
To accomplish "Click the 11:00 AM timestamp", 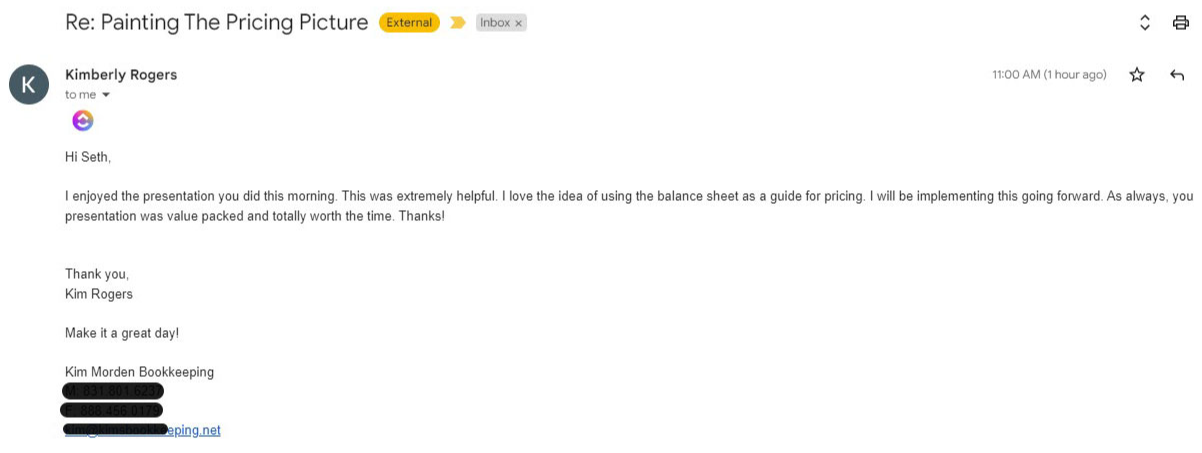I will click(1048, 75).
